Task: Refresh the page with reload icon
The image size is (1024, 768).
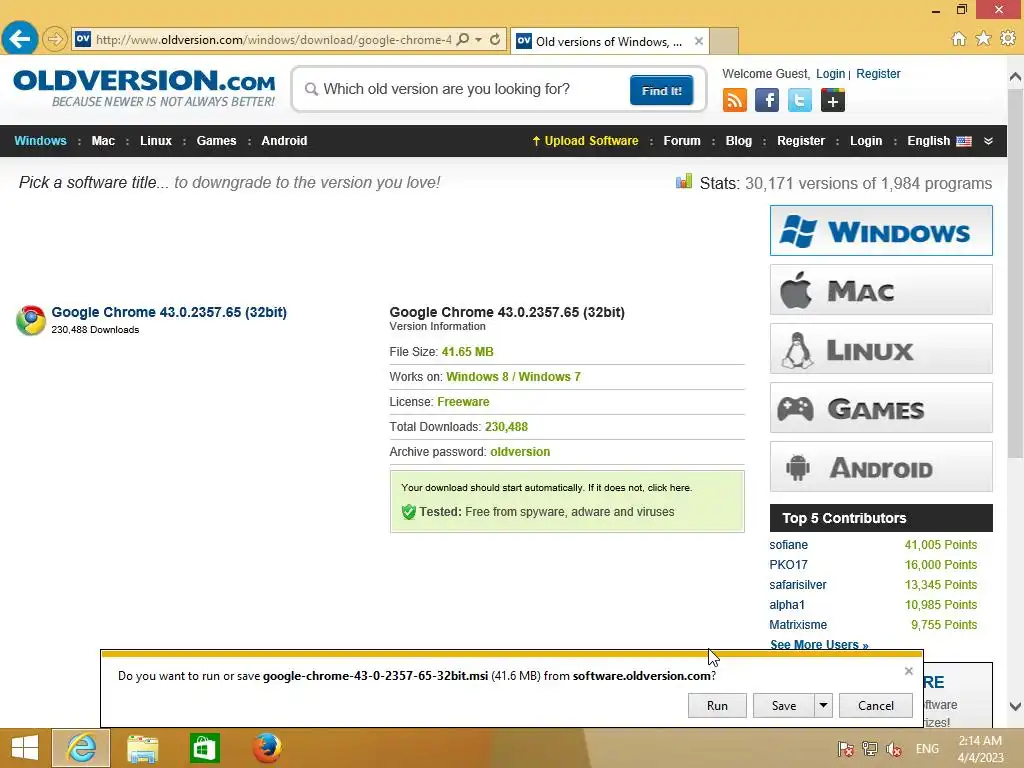Action: (495, 39)
